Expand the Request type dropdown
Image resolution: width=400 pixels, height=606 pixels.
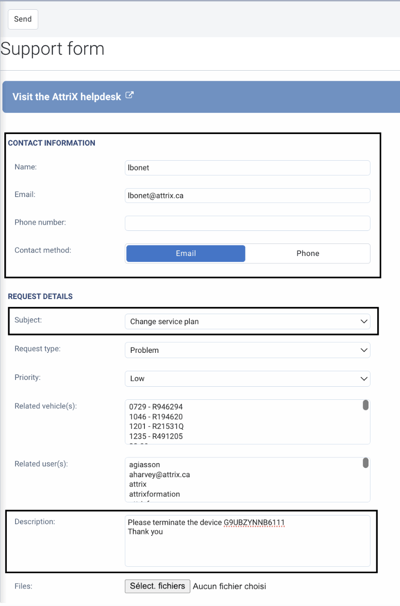click(247, 350)
